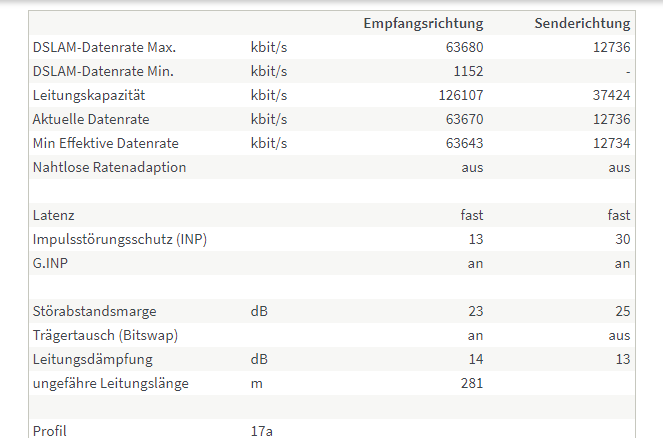Click the ungefähre Leitungslänge value 281
The image size is (663, 438).
coord(472,384)
